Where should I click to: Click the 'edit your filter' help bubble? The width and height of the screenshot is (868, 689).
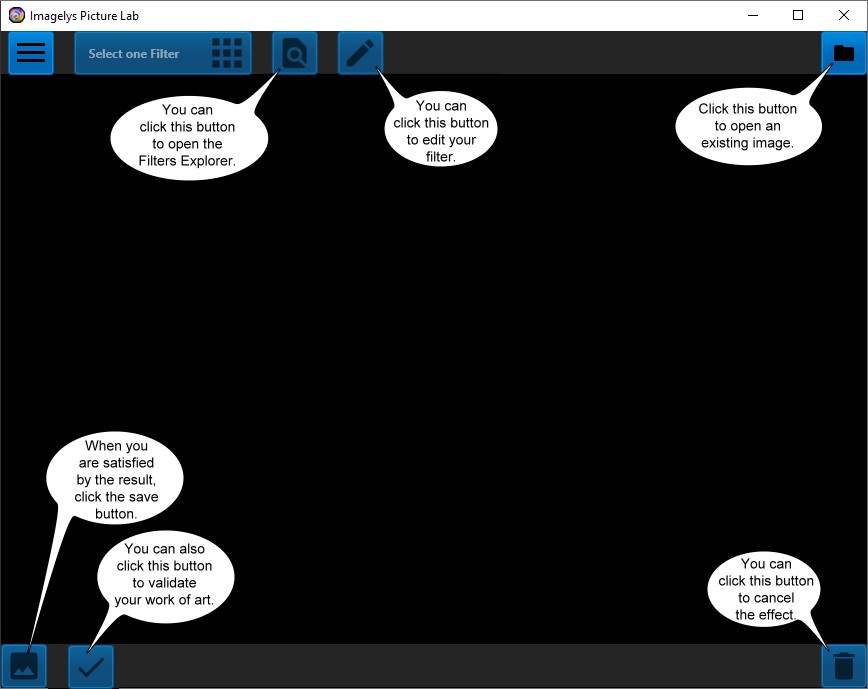coord(441,131)
